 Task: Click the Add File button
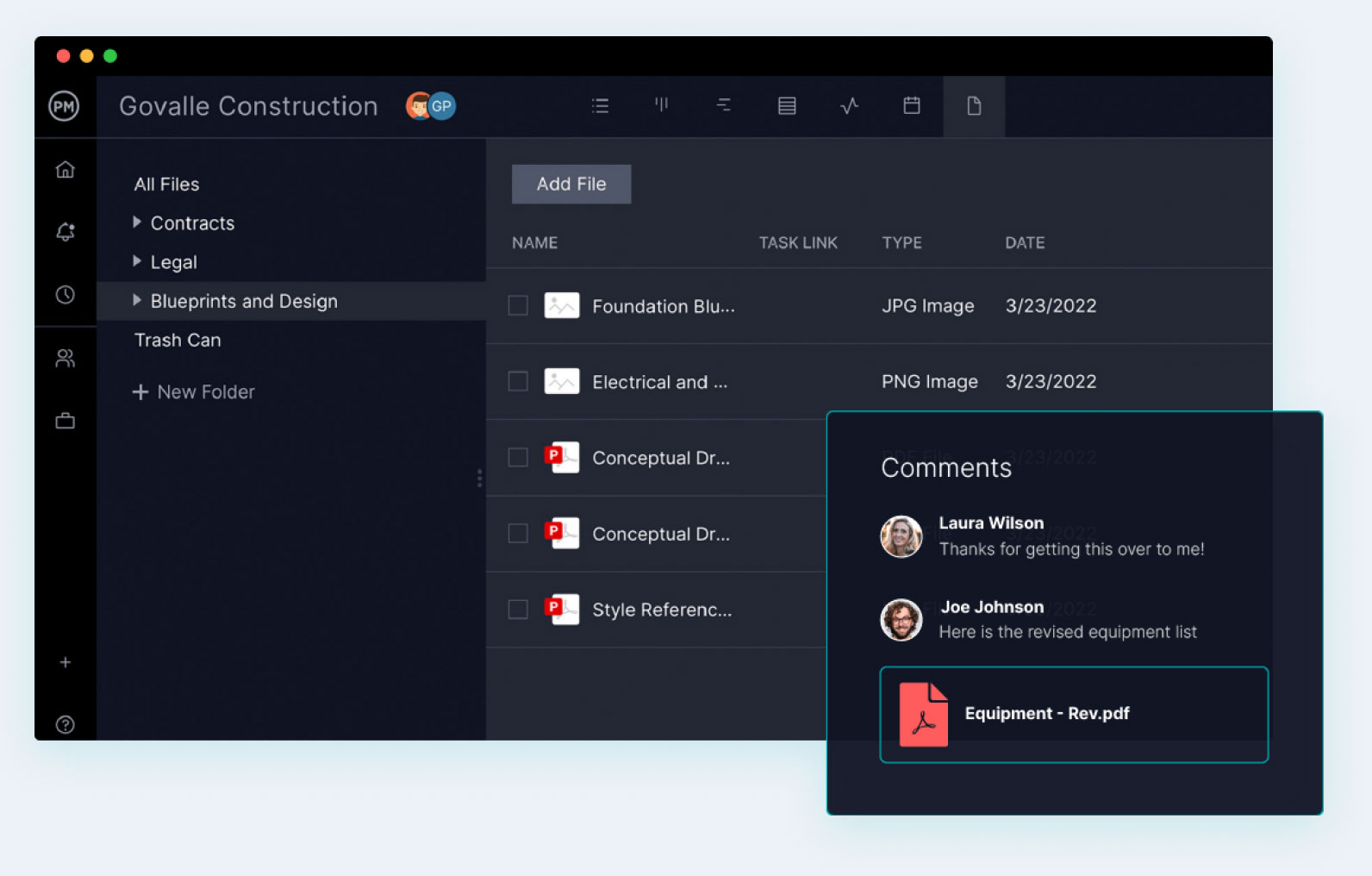[x=571, y=185]
